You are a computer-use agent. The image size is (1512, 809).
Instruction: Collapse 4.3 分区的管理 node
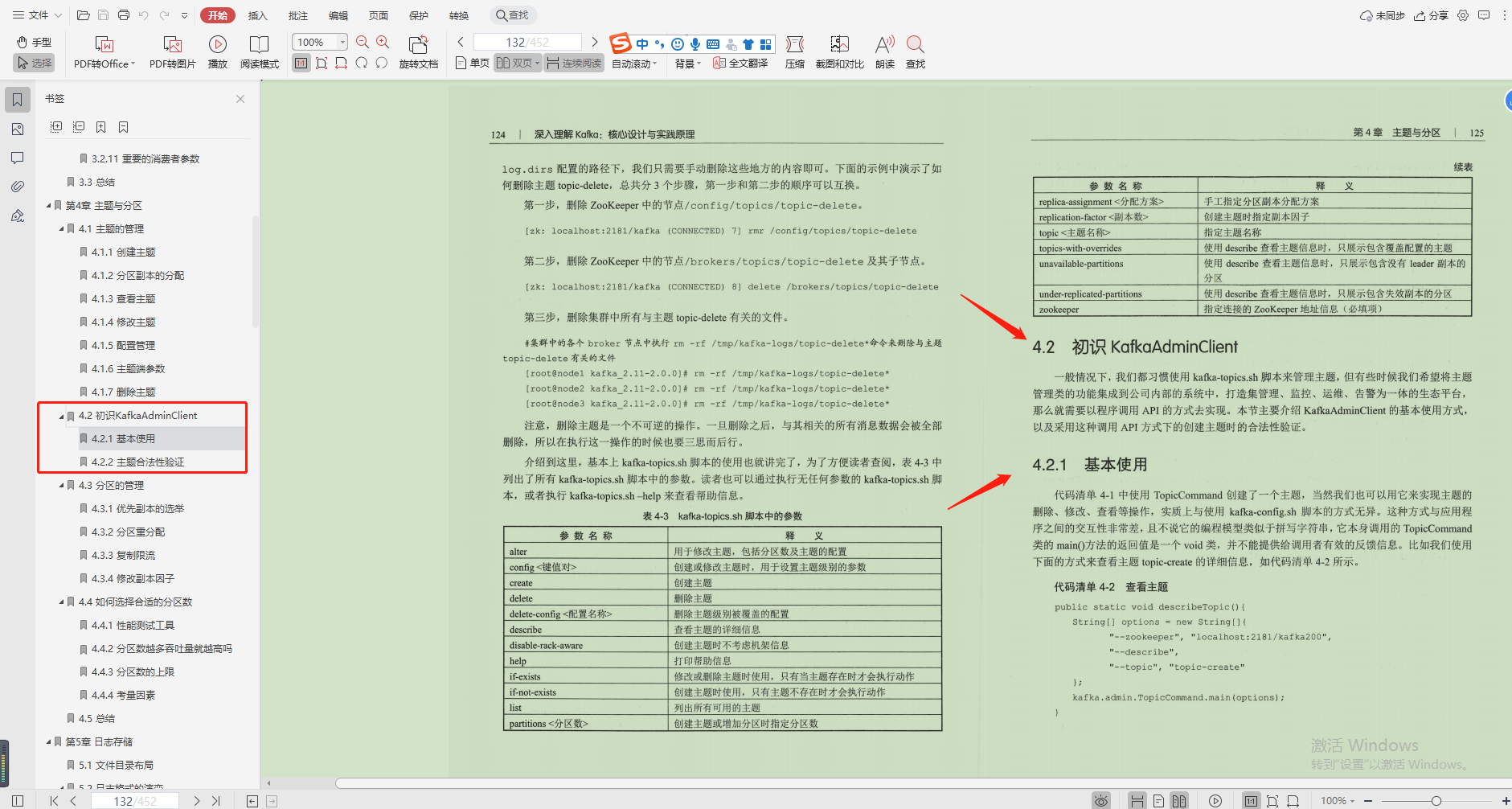pos(61,486)
